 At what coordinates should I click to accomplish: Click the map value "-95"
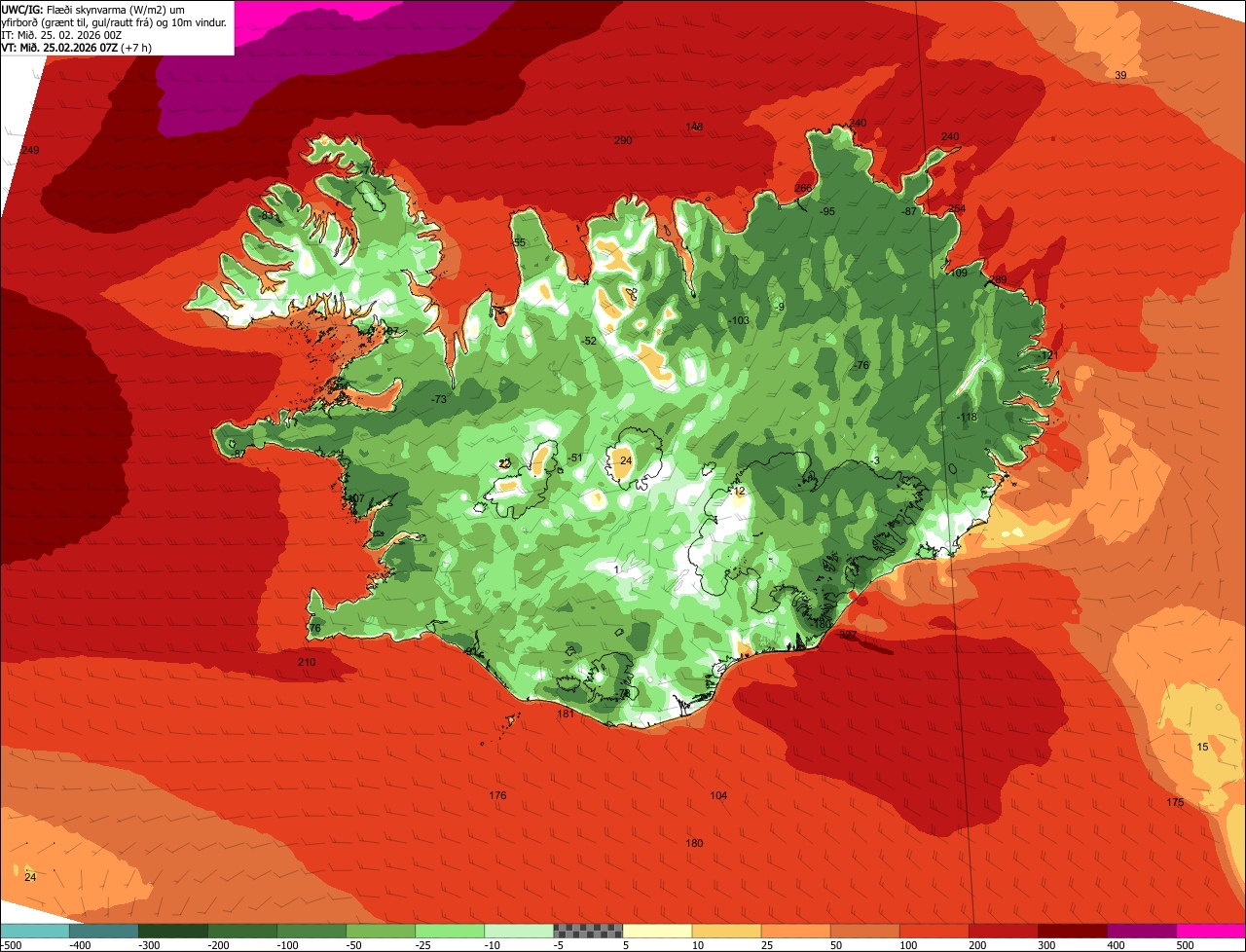point(827,212)
